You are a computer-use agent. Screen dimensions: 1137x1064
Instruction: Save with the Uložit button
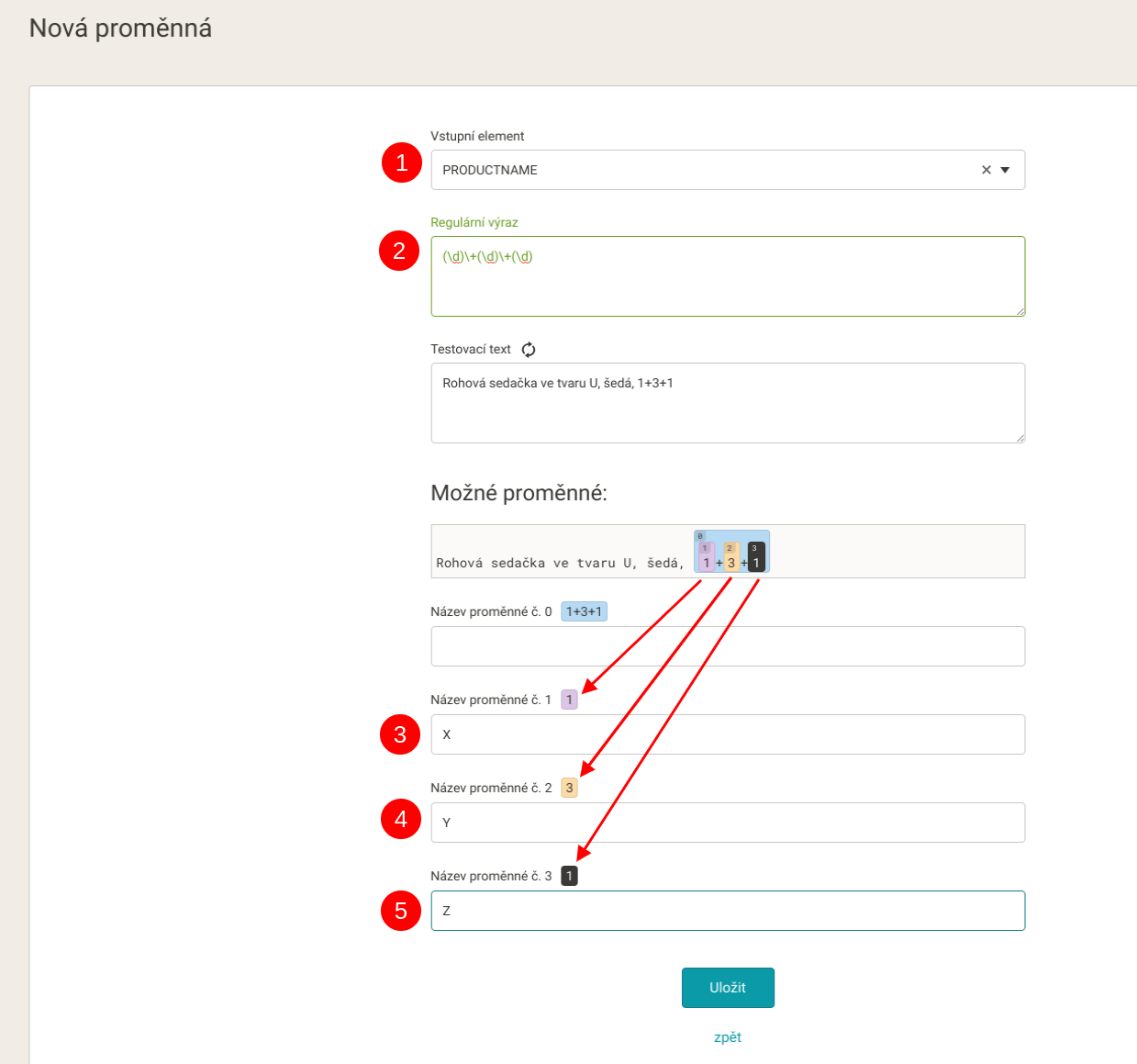[728, 988]
